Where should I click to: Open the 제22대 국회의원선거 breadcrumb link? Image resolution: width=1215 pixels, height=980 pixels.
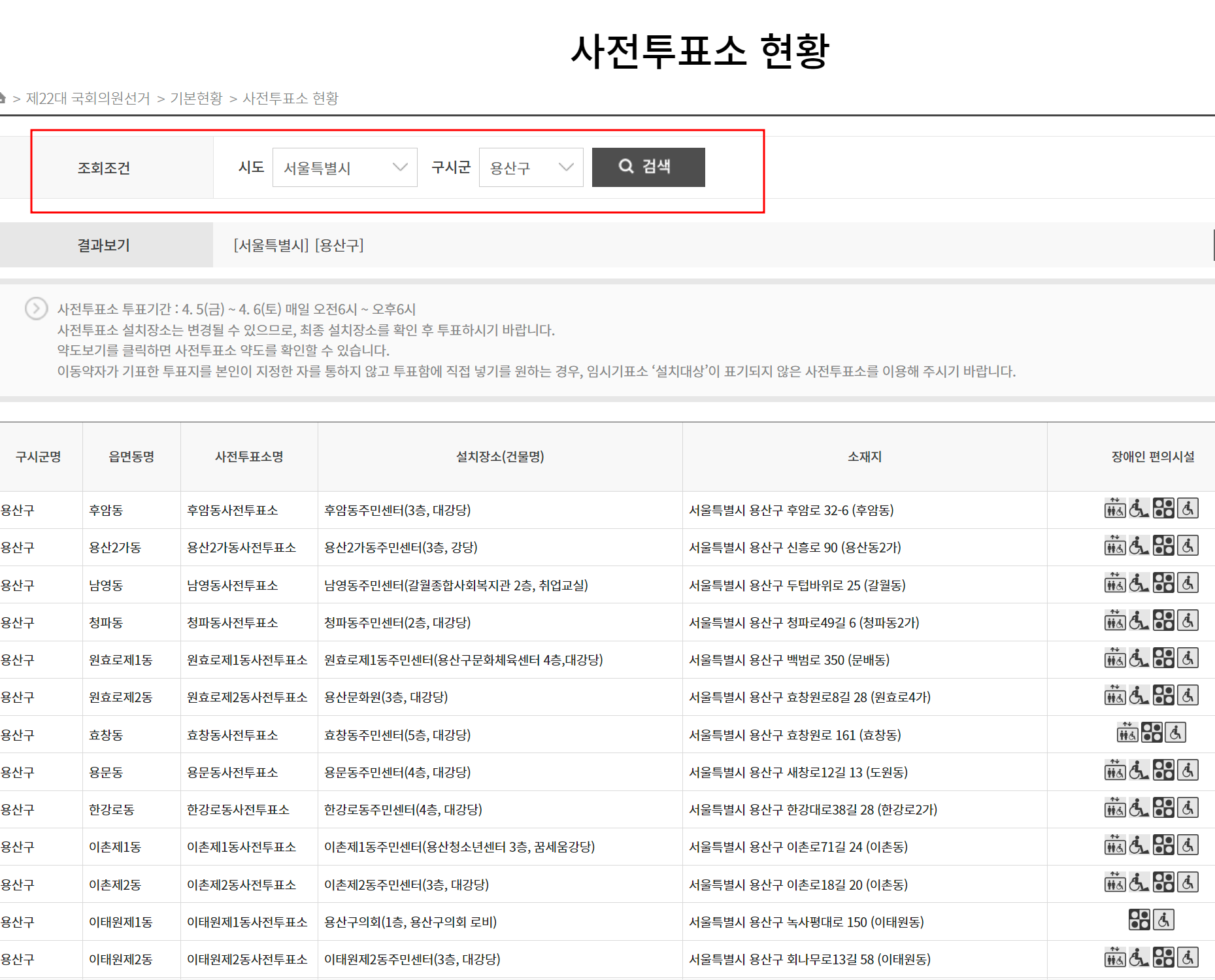pyautogui.click(x=88, y=97)
